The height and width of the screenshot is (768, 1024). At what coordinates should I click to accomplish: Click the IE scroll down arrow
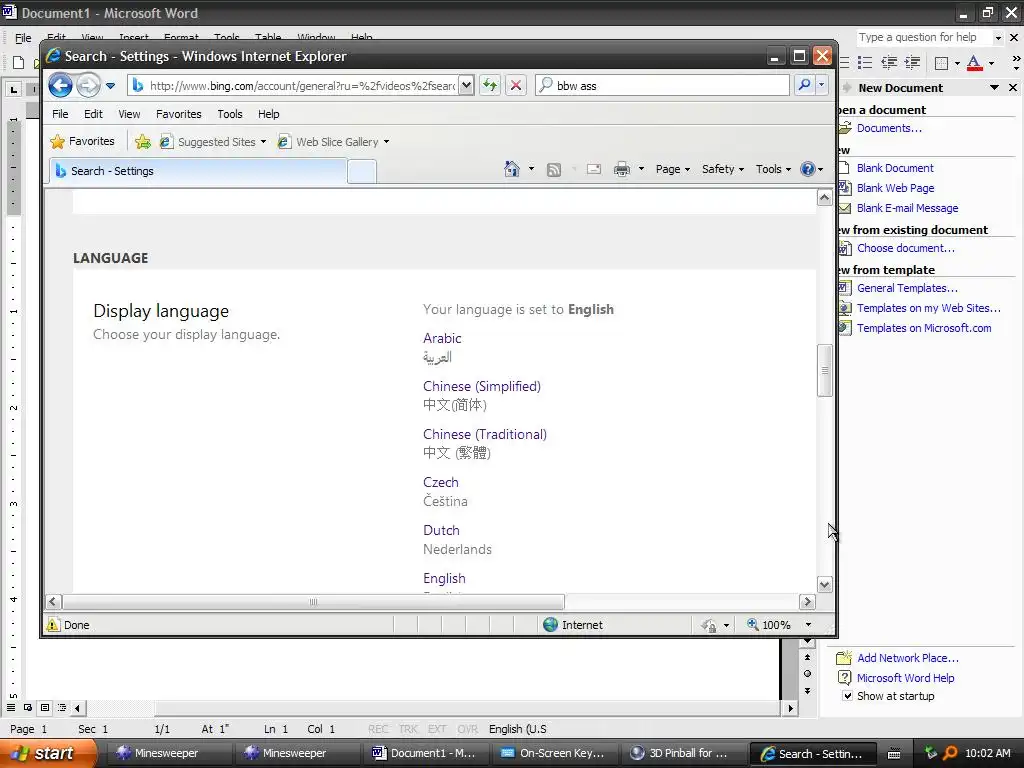tap(825, 584)
